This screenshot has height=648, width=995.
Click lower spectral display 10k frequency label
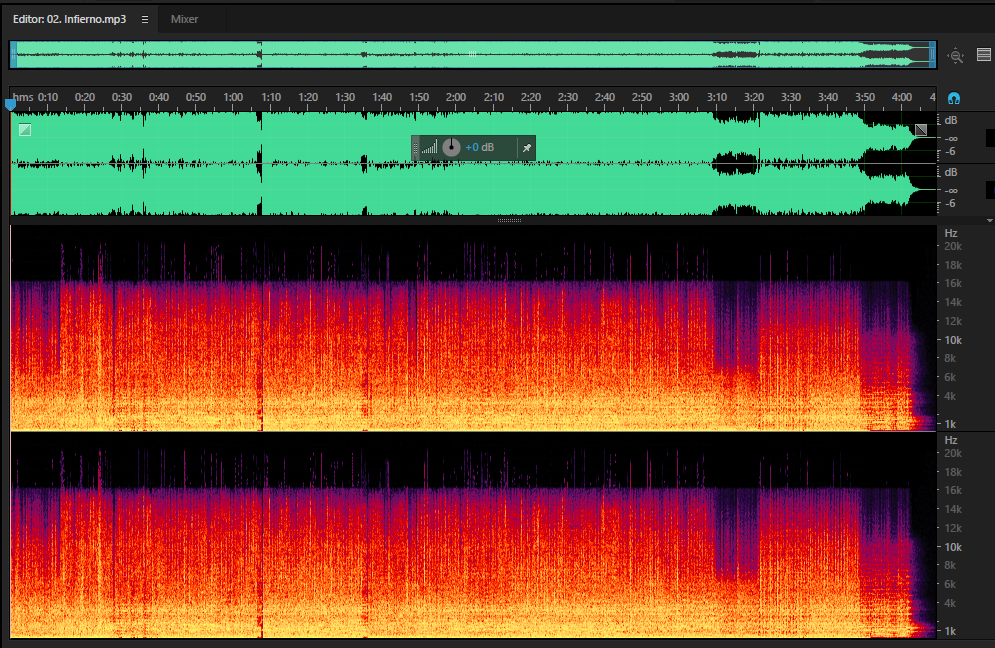click(x=953, y=547)
